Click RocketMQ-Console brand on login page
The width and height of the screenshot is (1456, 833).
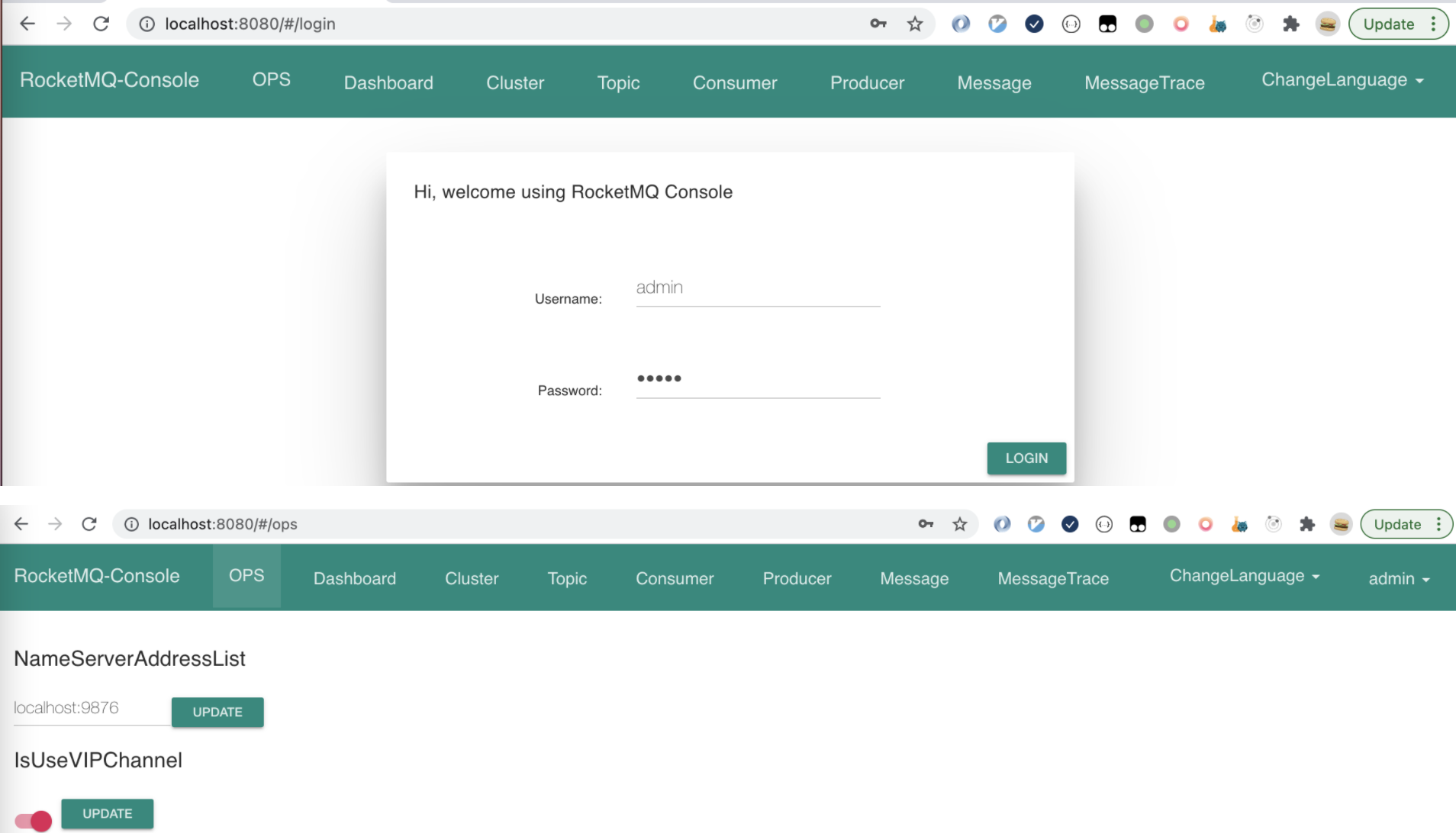pyautogui.click(x=109, y=80)
